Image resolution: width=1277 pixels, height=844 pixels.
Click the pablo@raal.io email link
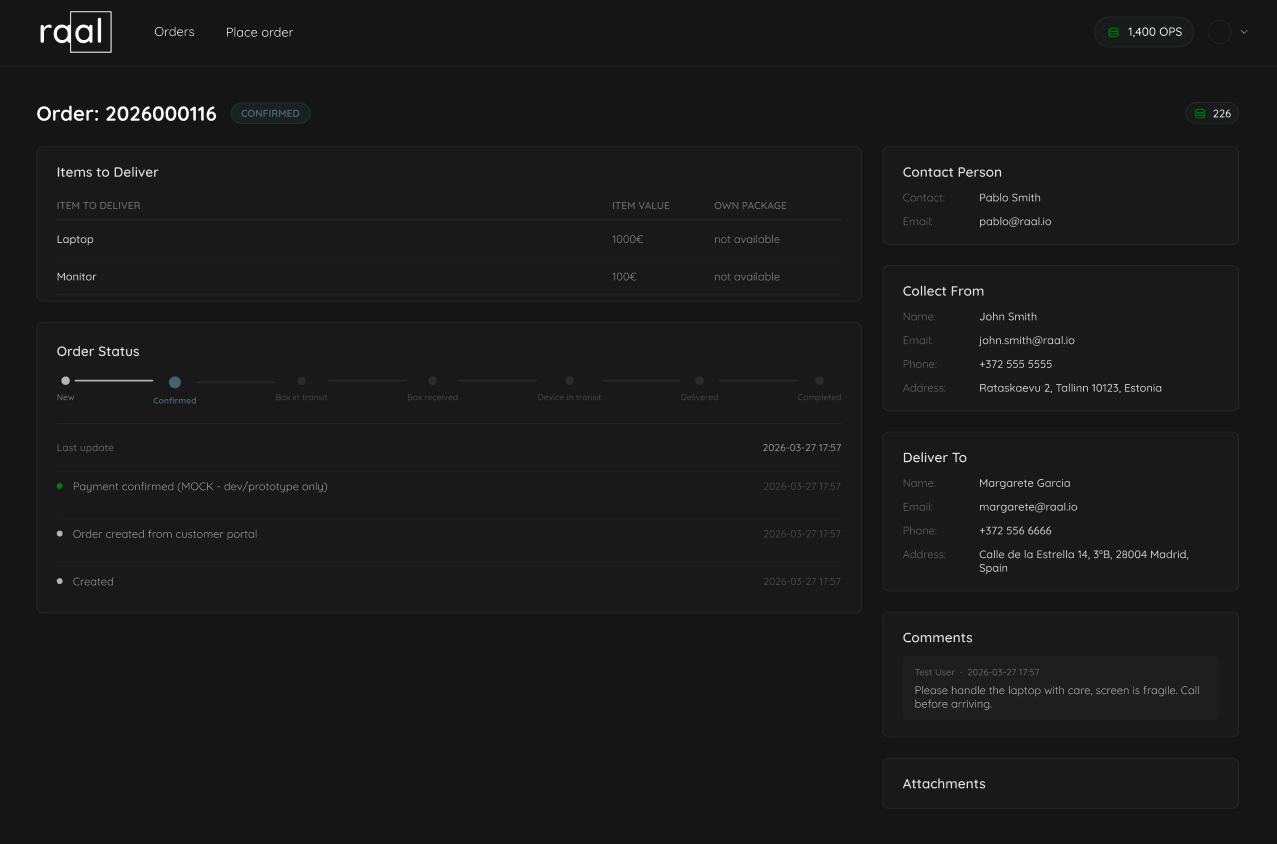1015,221
